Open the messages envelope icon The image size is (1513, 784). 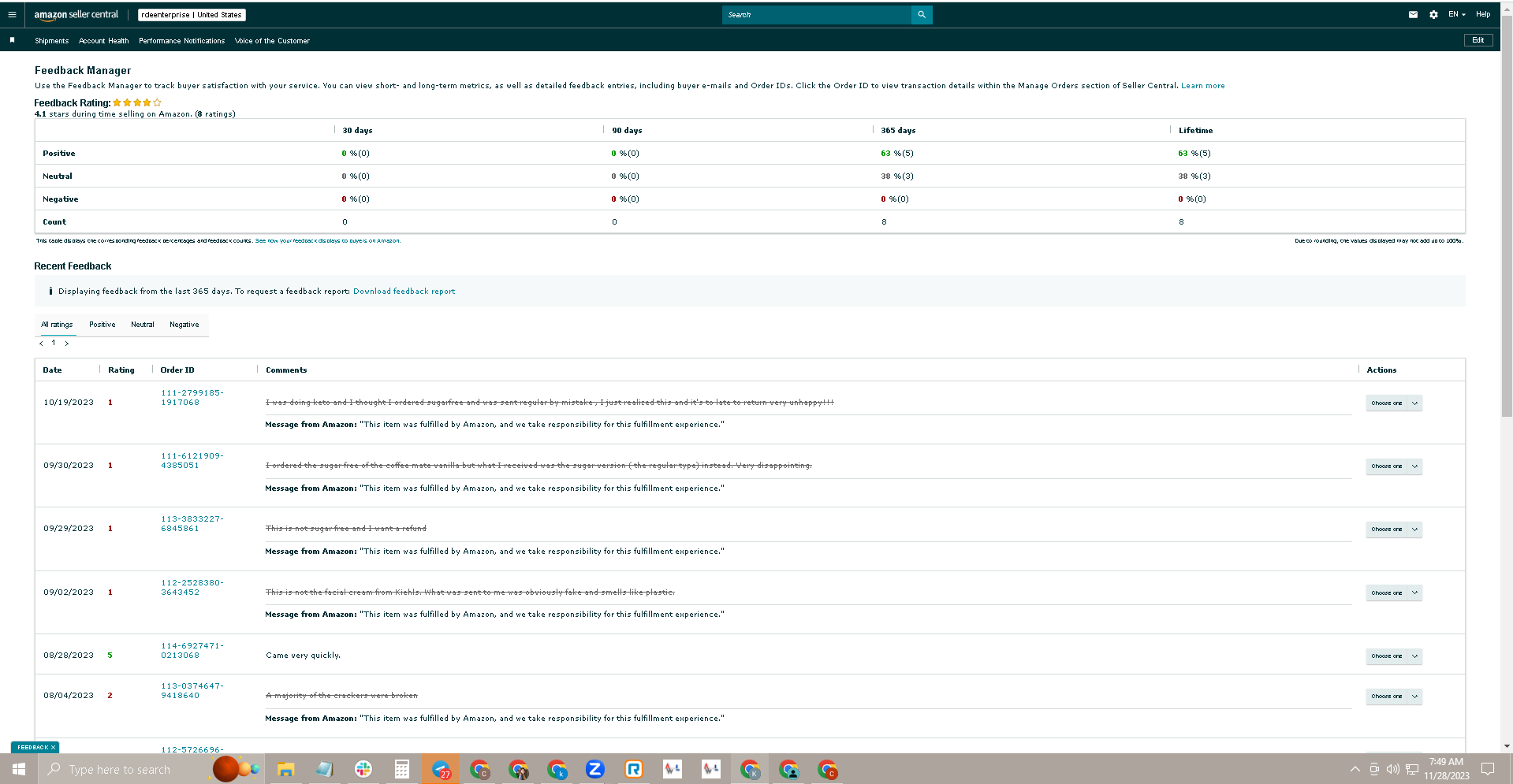point(1413,14)
